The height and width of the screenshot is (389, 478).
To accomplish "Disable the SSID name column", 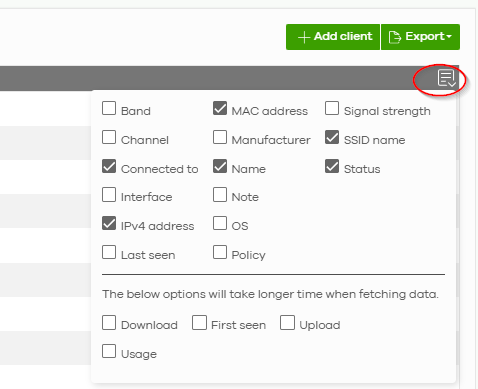I will [332, 137].
